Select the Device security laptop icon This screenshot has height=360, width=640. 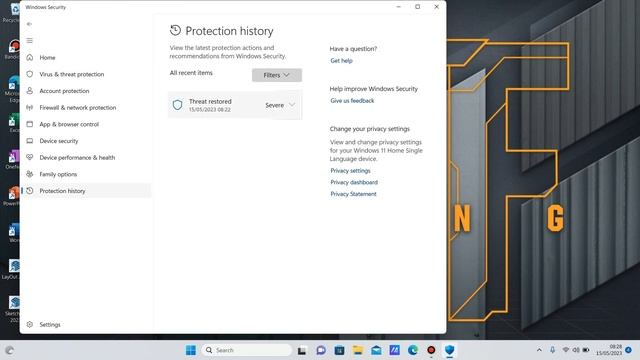(x=29, y=141)
